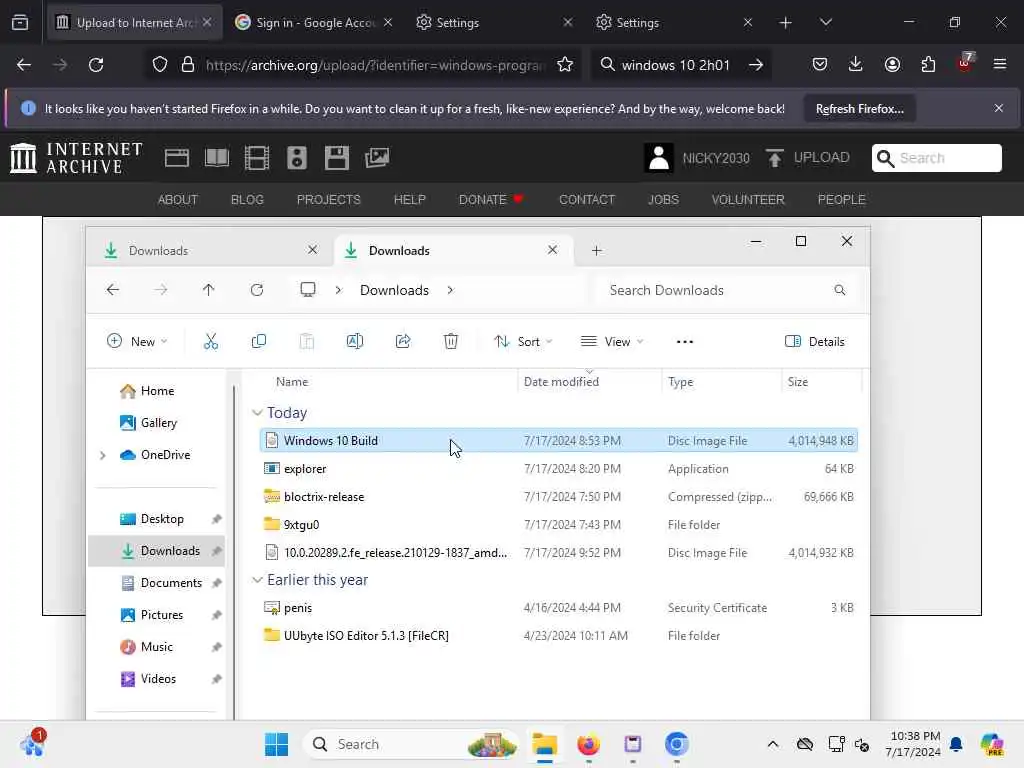Open Internet Archive Texts book icon
The height and width of the screenshot is (768, 1024).
click(x=217, y=158)
